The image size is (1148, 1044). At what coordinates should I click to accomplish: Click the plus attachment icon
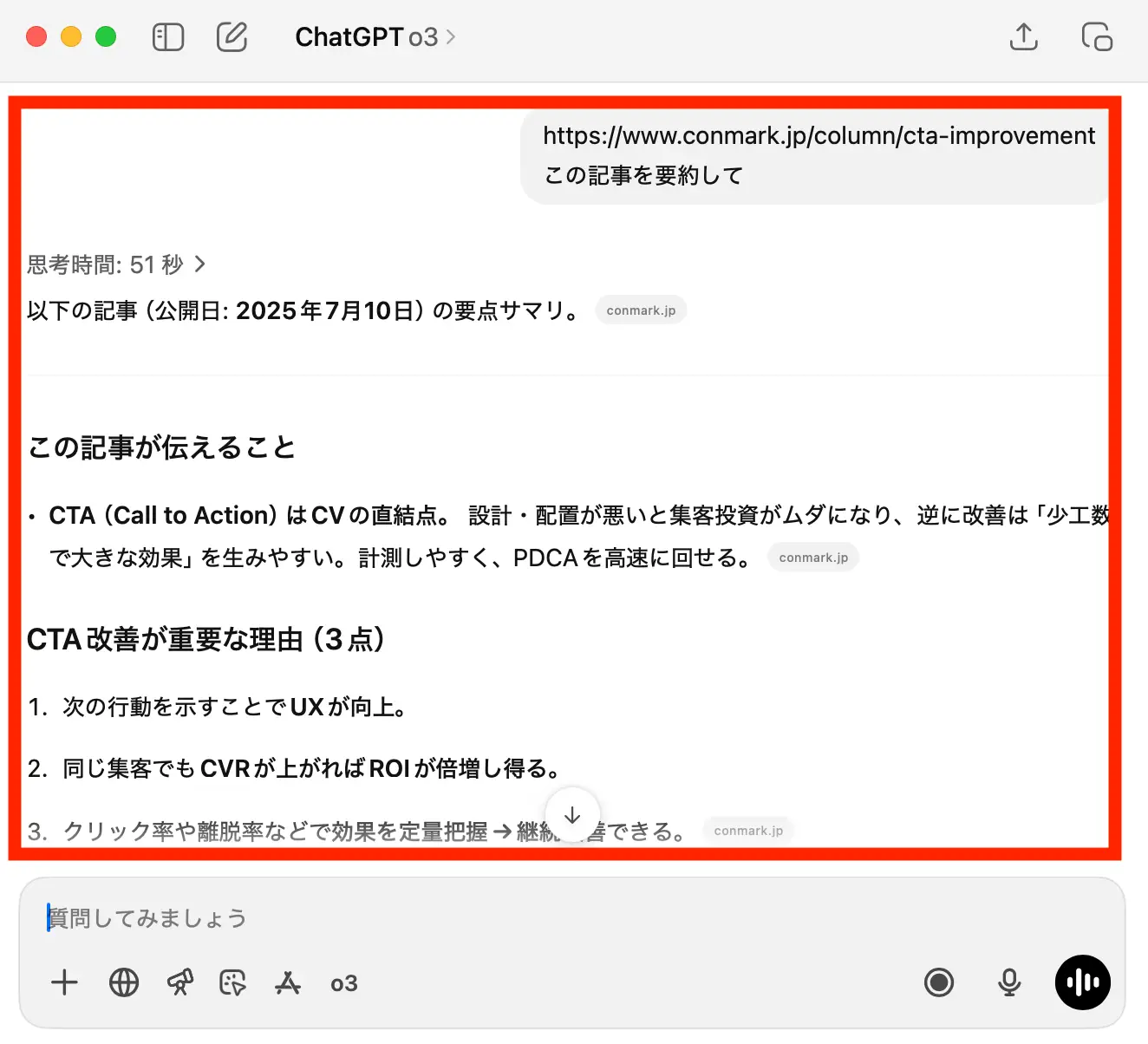tap(64, 982)
